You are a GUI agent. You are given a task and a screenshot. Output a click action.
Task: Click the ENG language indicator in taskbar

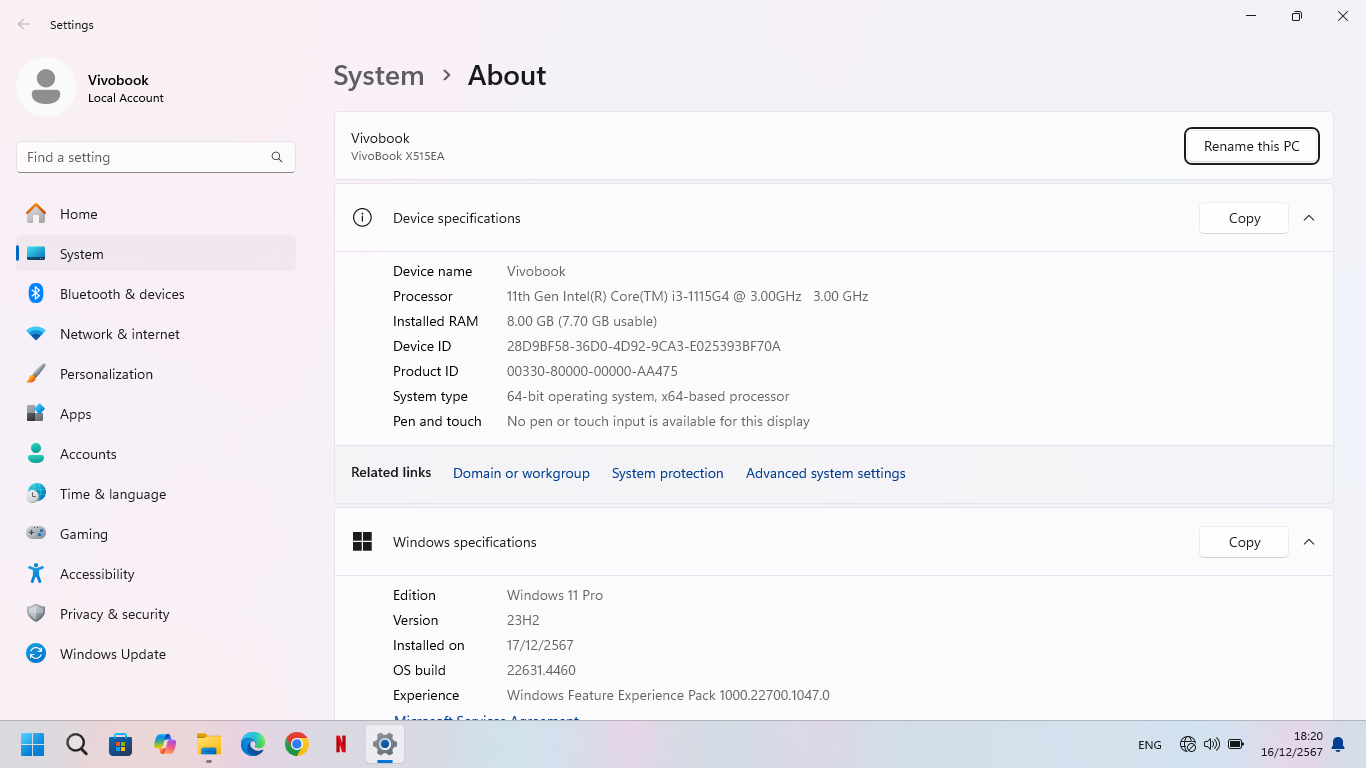1150,745
